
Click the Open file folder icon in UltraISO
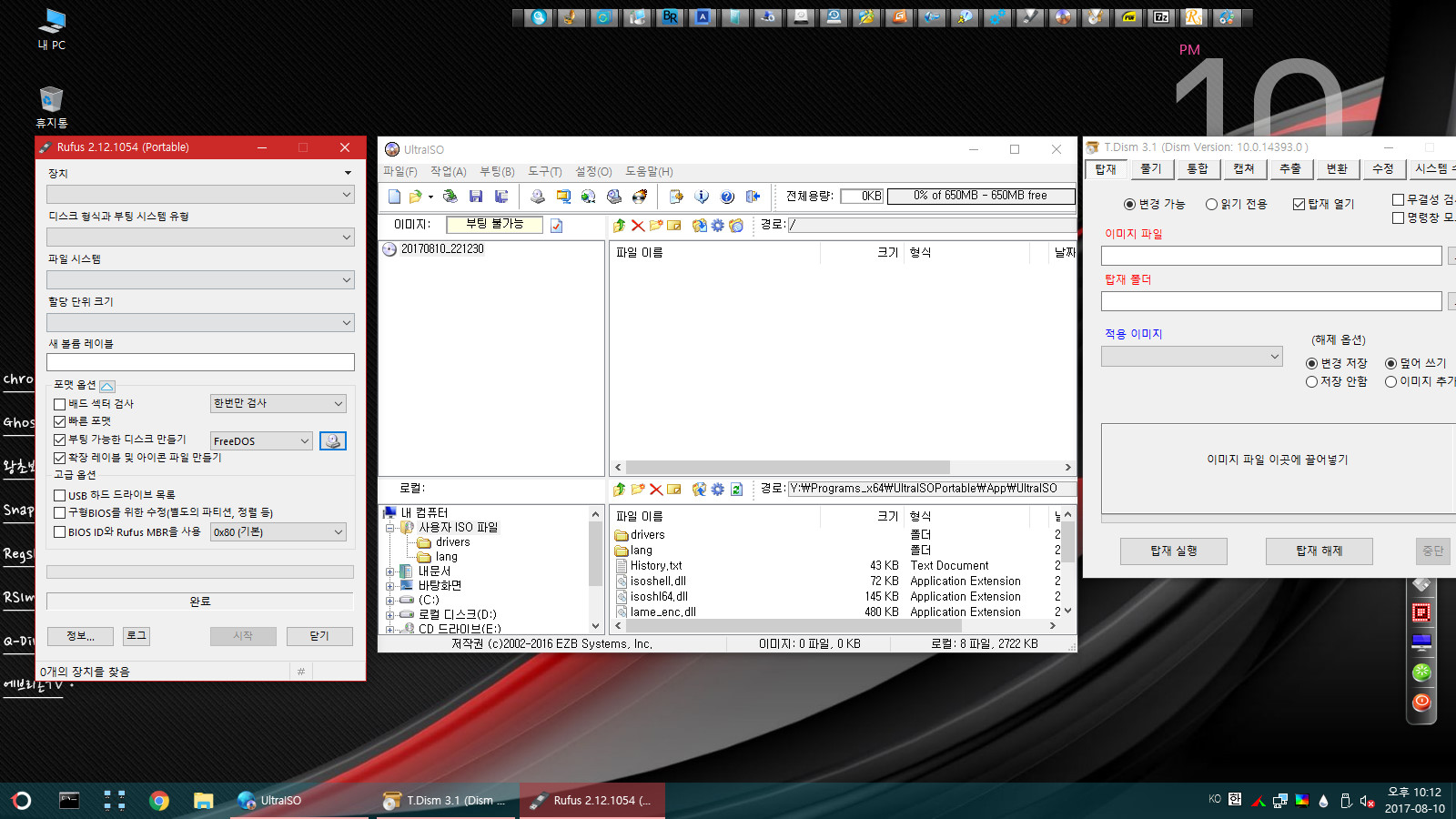click(416, 197)
